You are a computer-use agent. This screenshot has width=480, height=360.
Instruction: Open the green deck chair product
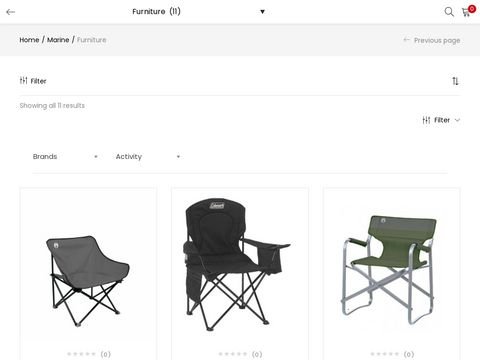coord(389,270)
